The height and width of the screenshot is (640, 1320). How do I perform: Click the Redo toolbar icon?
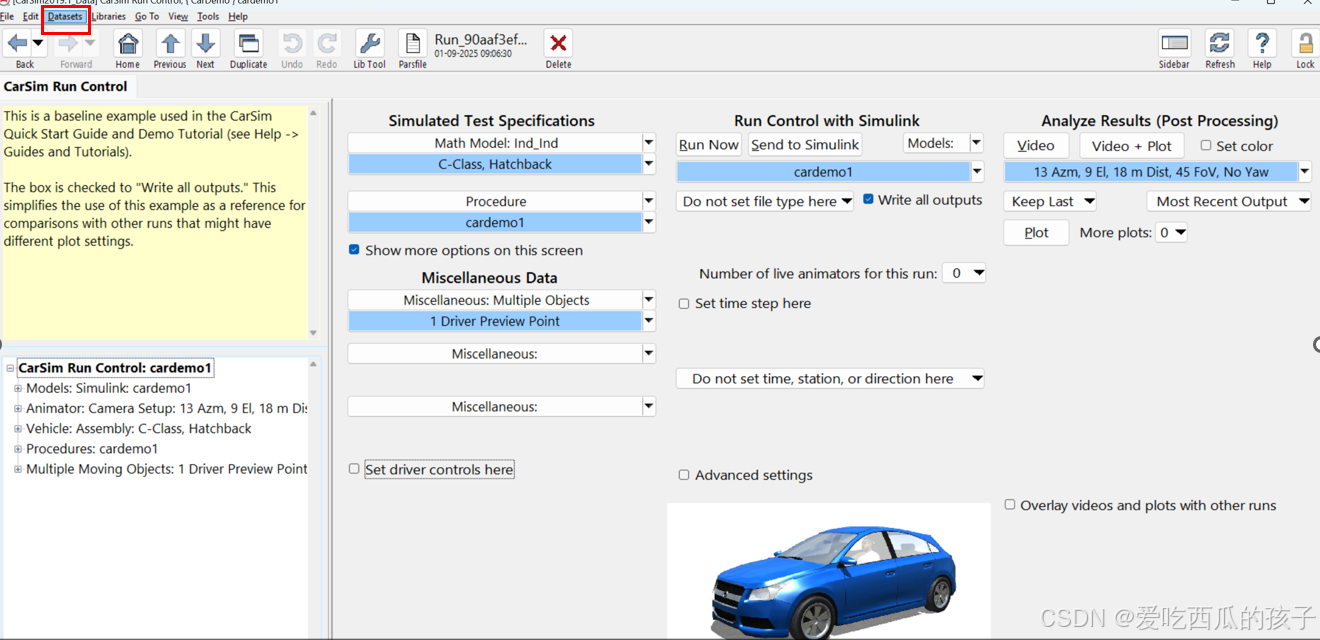point(327,44)
